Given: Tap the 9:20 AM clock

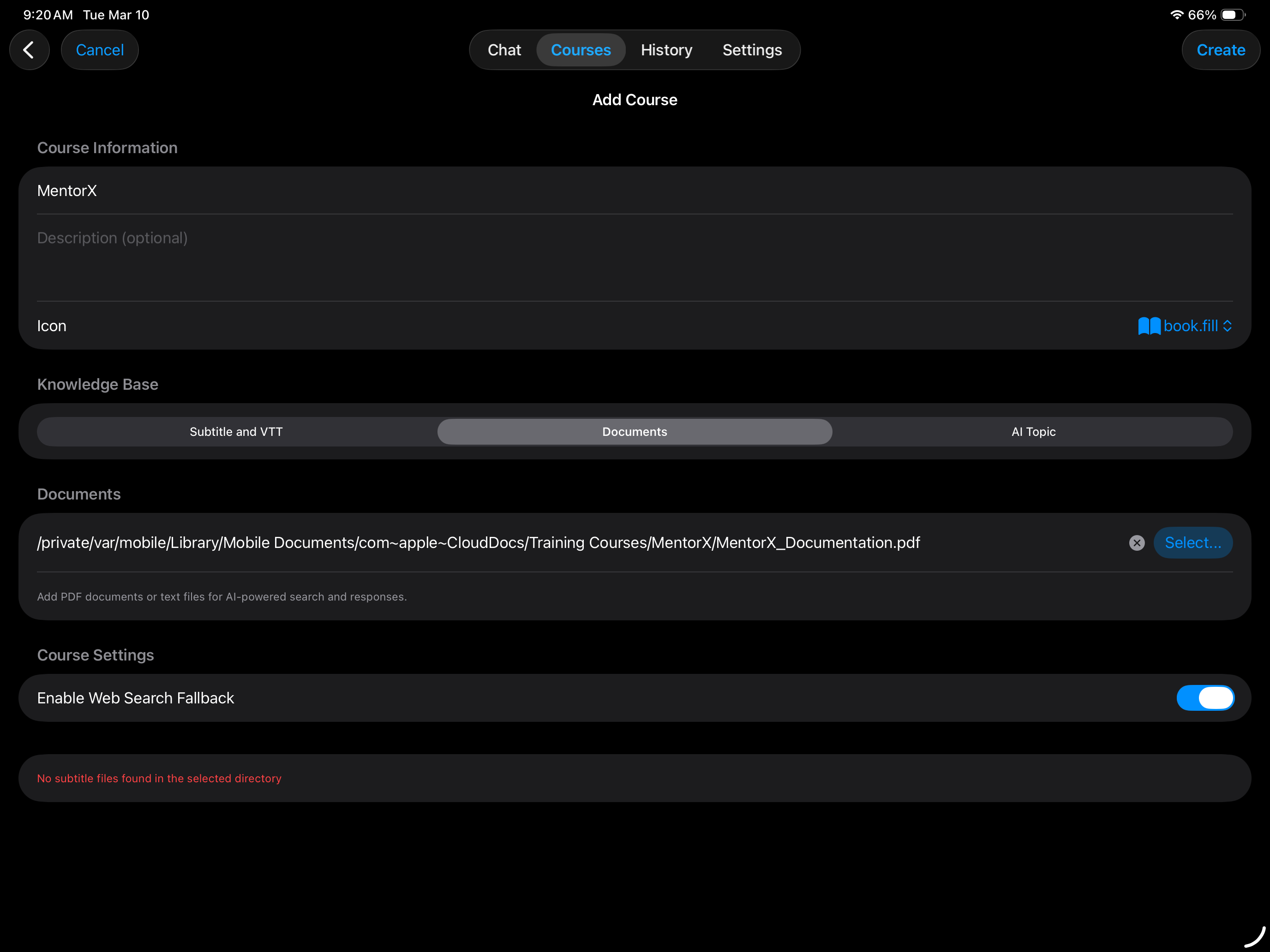Looking at the screenshot, I should click(48, 15).
